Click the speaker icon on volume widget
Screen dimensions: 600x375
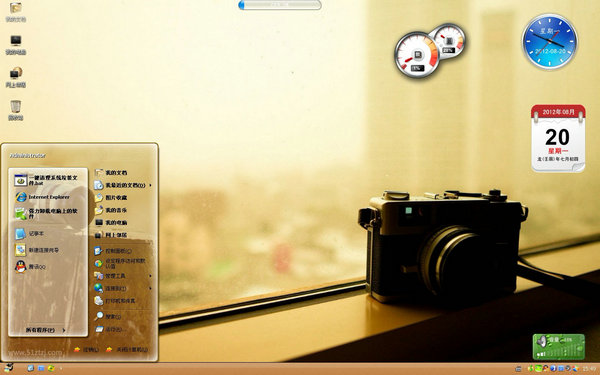point(541,341)
